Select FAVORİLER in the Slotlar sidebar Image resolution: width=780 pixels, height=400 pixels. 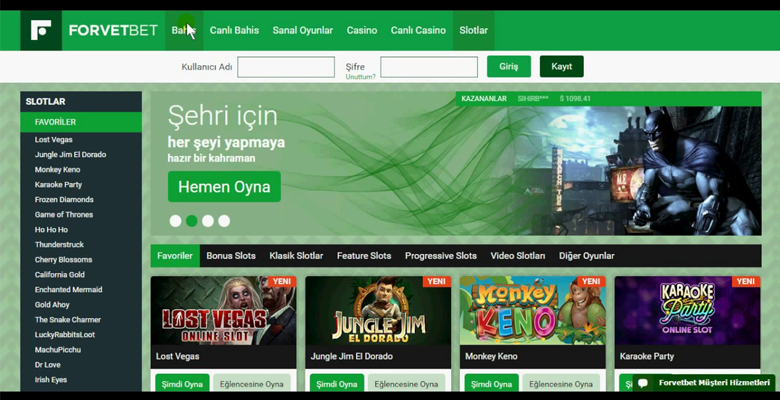(81, 122)
